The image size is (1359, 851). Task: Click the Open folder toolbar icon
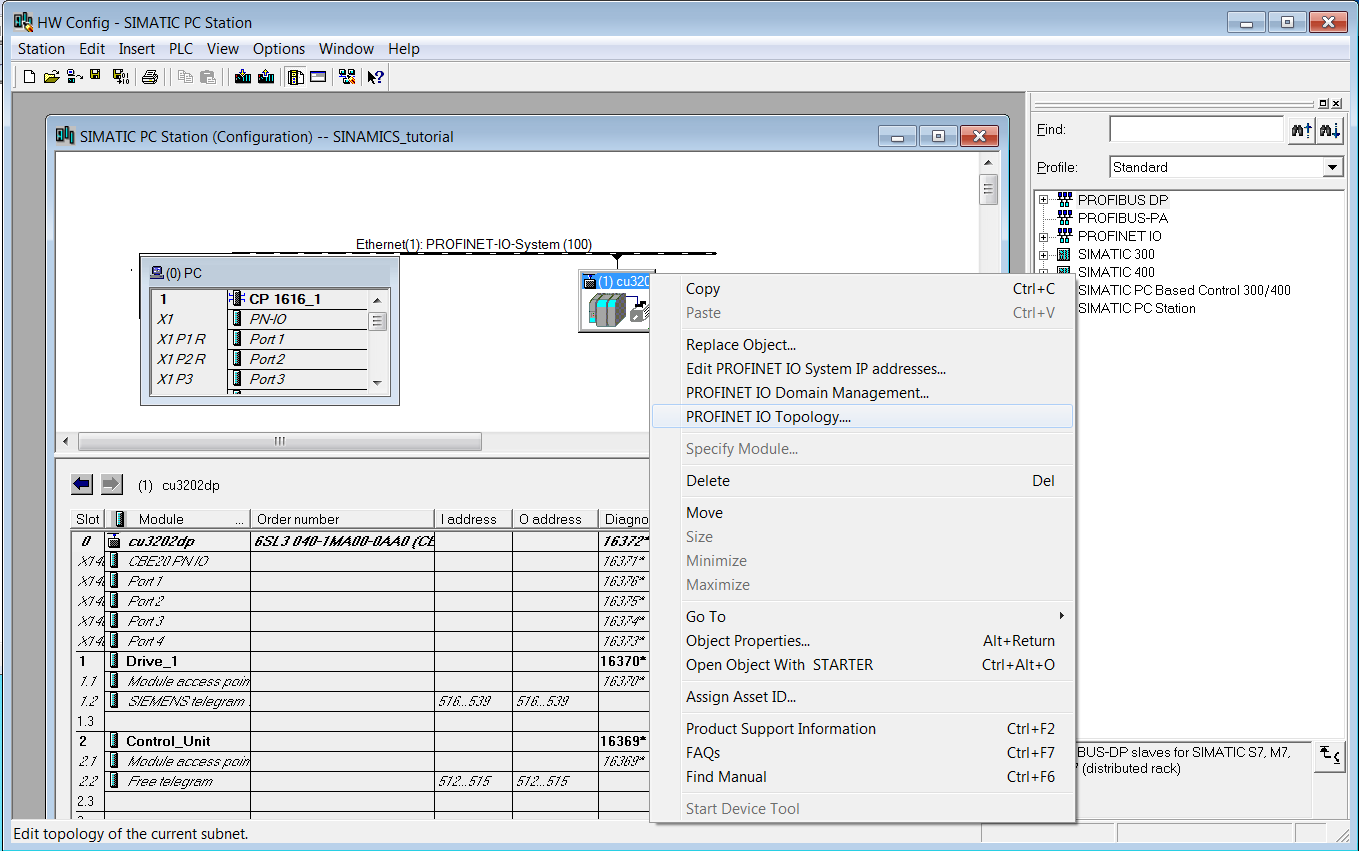click(x=51, y=76)
